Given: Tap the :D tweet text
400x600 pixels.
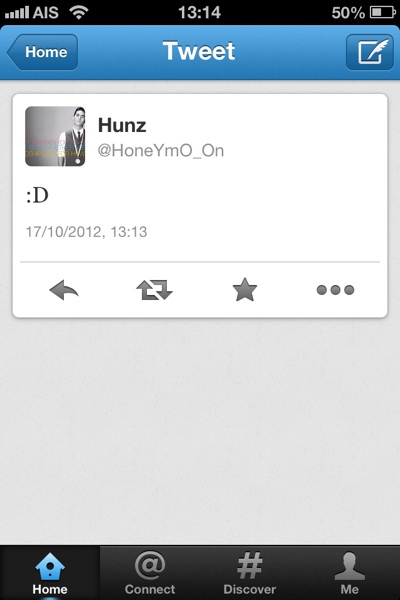Looking at the screenshot, I should 37,196.
